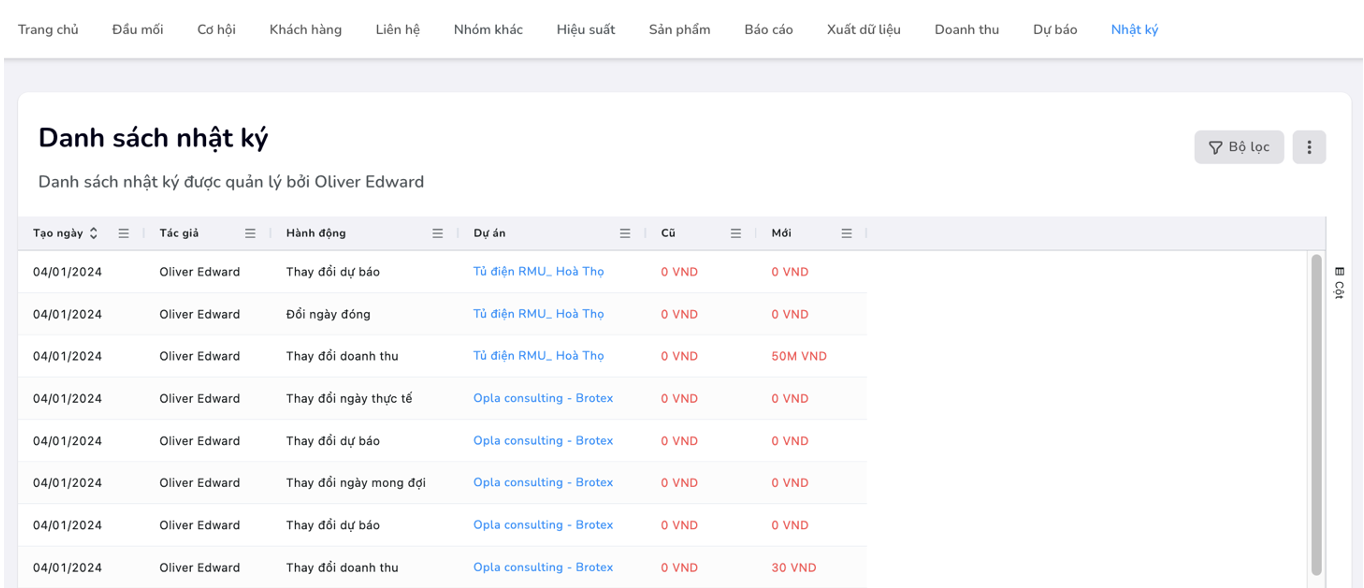
Task: Open the Dự báo tab
Action: pos(1055,29)
